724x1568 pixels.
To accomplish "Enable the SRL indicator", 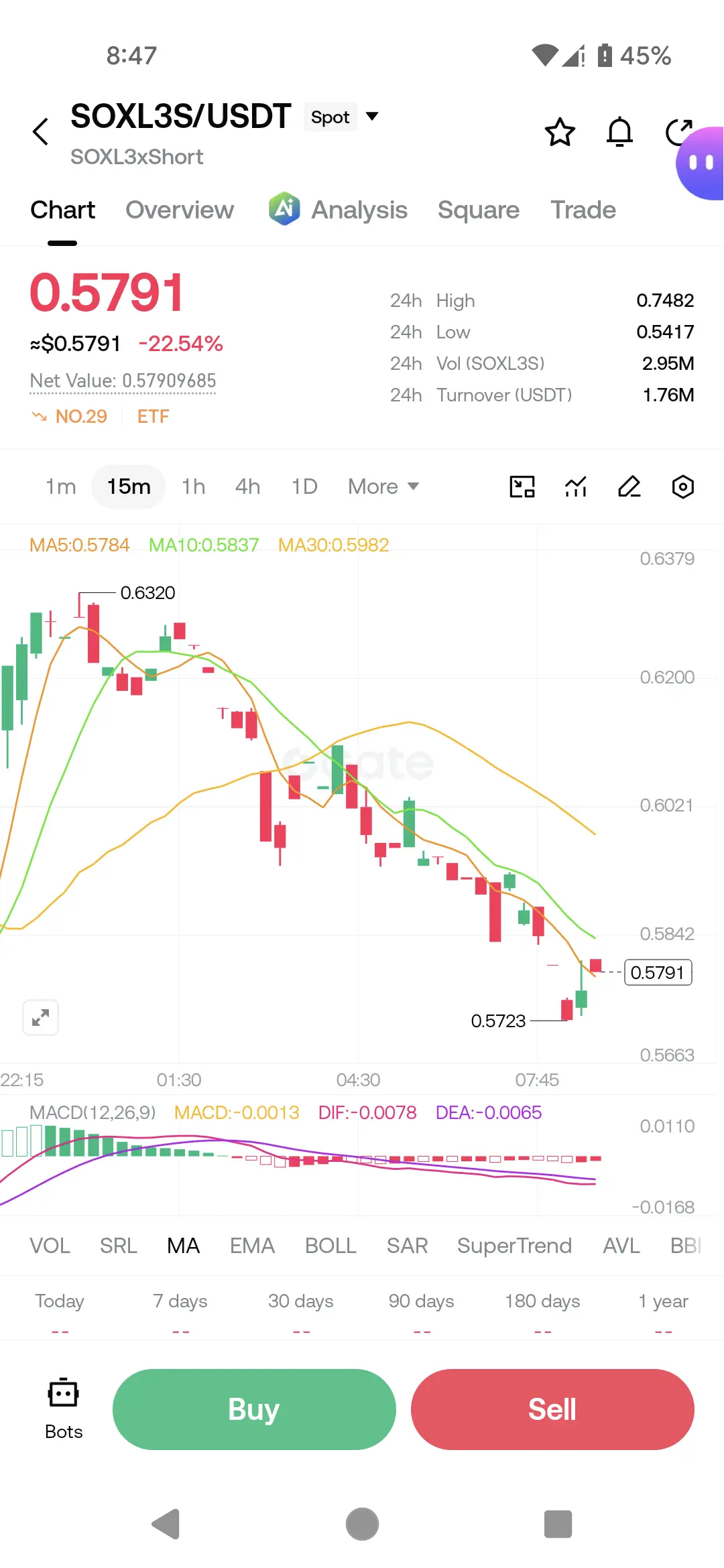I will [118, 1246].
